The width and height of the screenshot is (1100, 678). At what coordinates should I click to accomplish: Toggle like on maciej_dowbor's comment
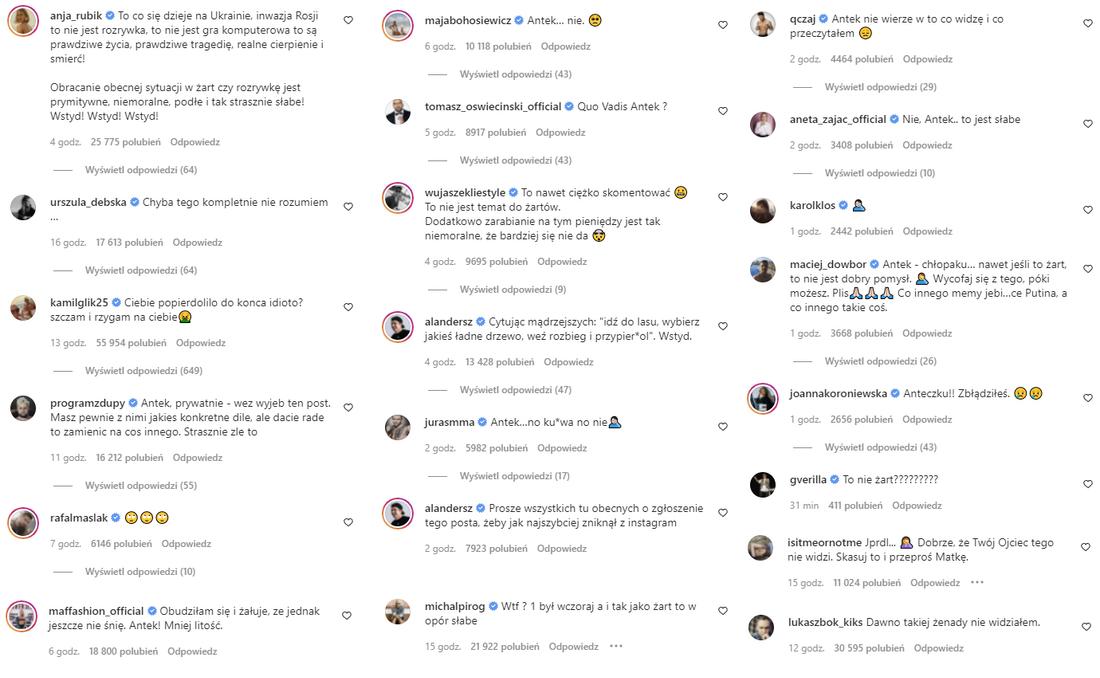pos(1088,268)
